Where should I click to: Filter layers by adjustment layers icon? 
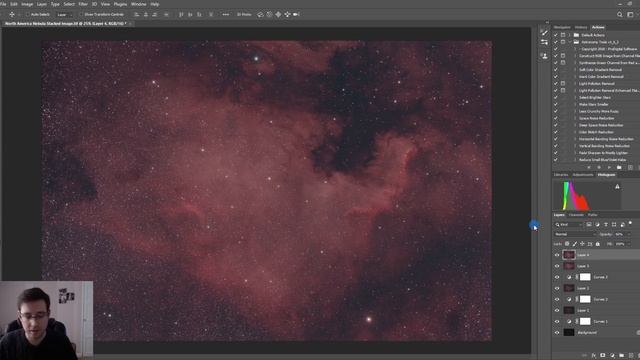598,224
